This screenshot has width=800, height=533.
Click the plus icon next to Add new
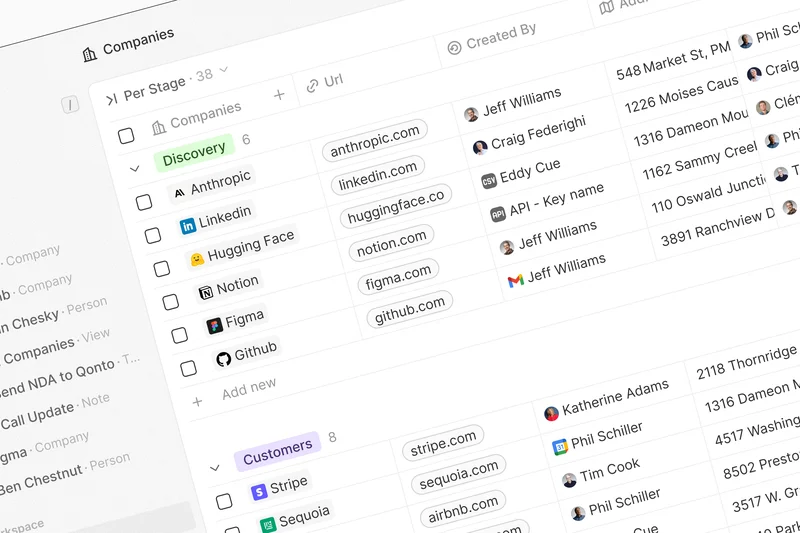point(197,402)
